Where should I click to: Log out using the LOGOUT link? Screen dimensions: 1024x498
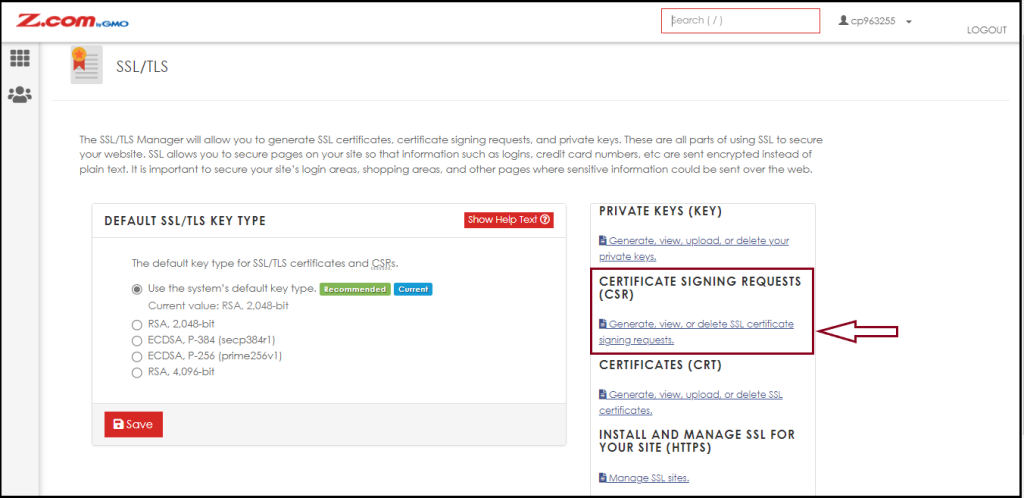pos(986,30)
